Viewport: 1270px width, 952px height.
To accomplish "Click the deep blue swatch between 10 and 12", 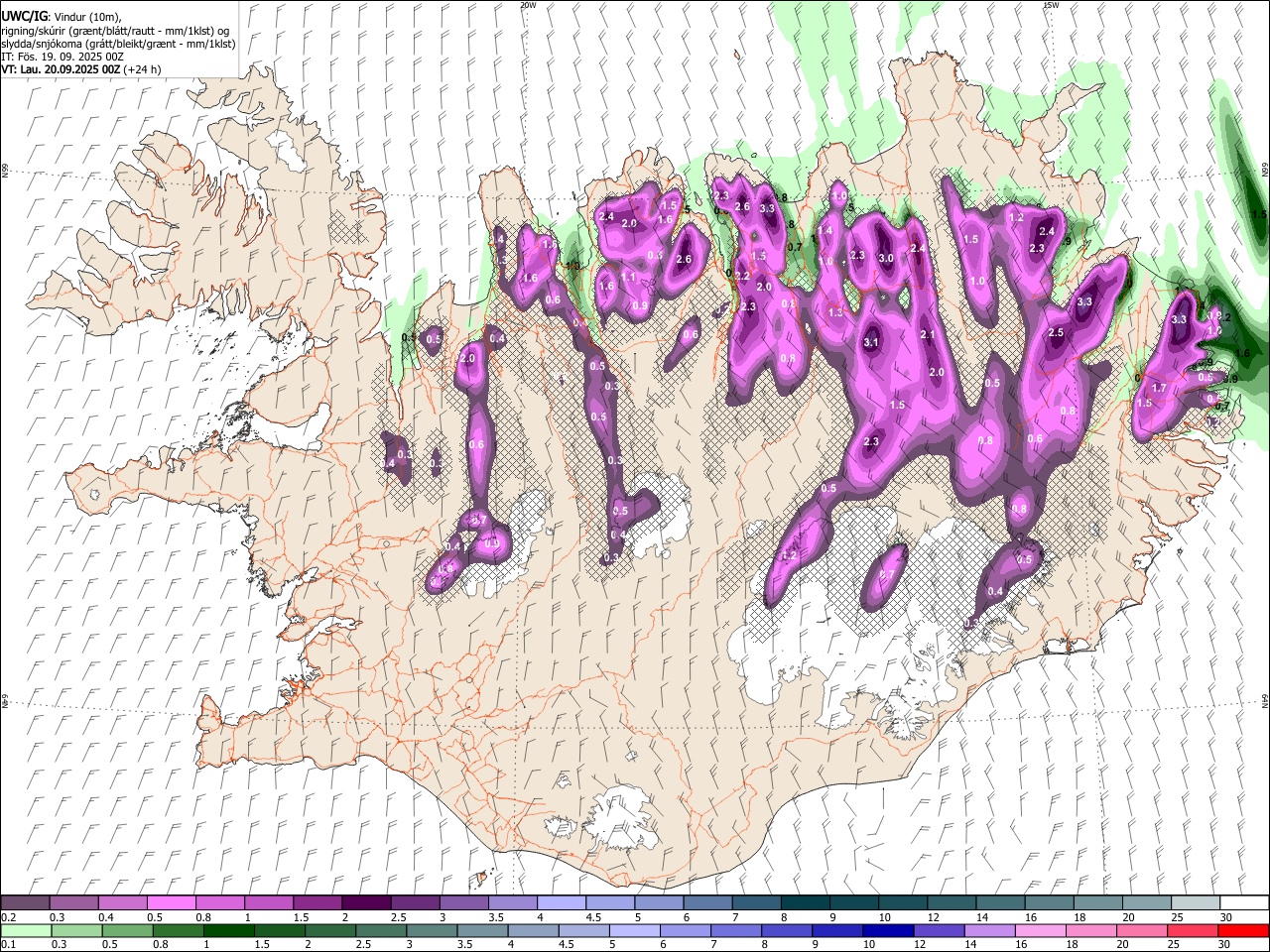I will click(886, 930).
